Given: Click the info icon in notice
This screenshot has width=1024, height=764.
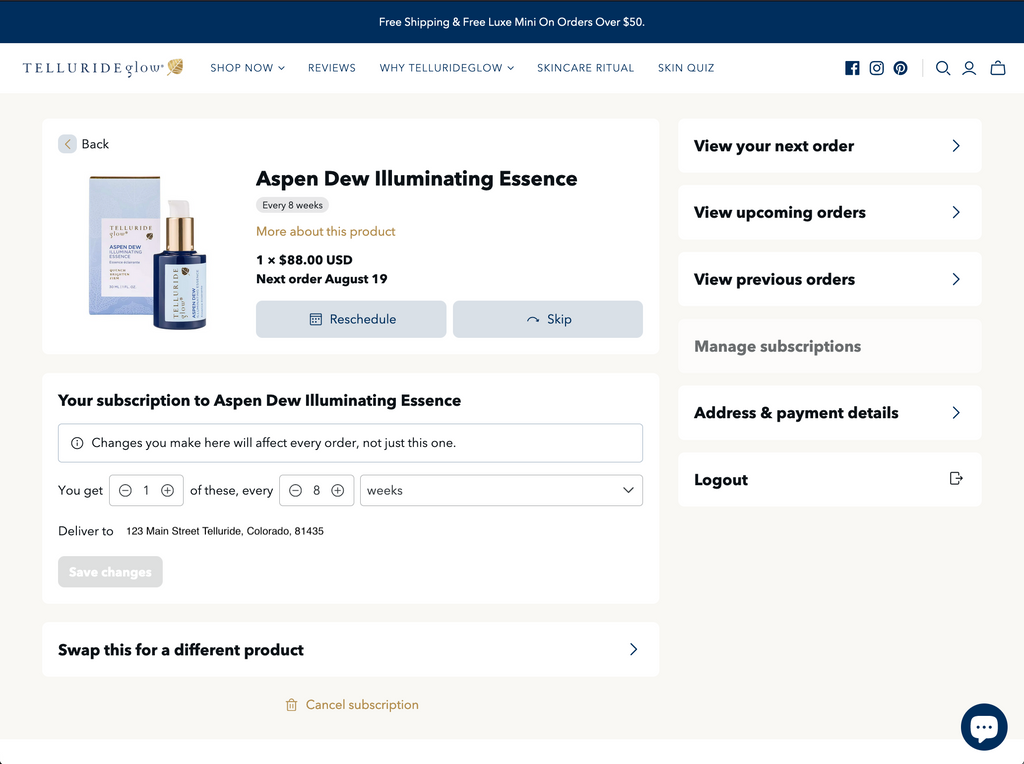Looking at the screenshot, I should pyautogui.click(x=77, y=443).
